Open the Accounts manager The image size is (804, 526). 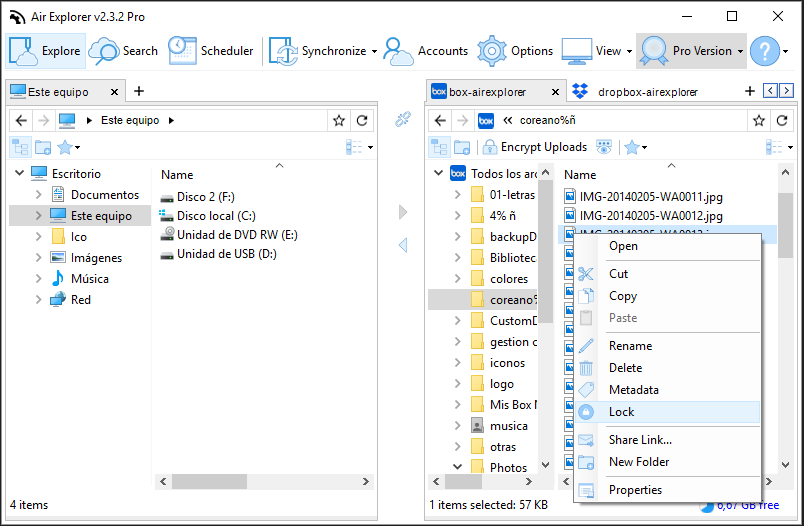click(426, 51)
